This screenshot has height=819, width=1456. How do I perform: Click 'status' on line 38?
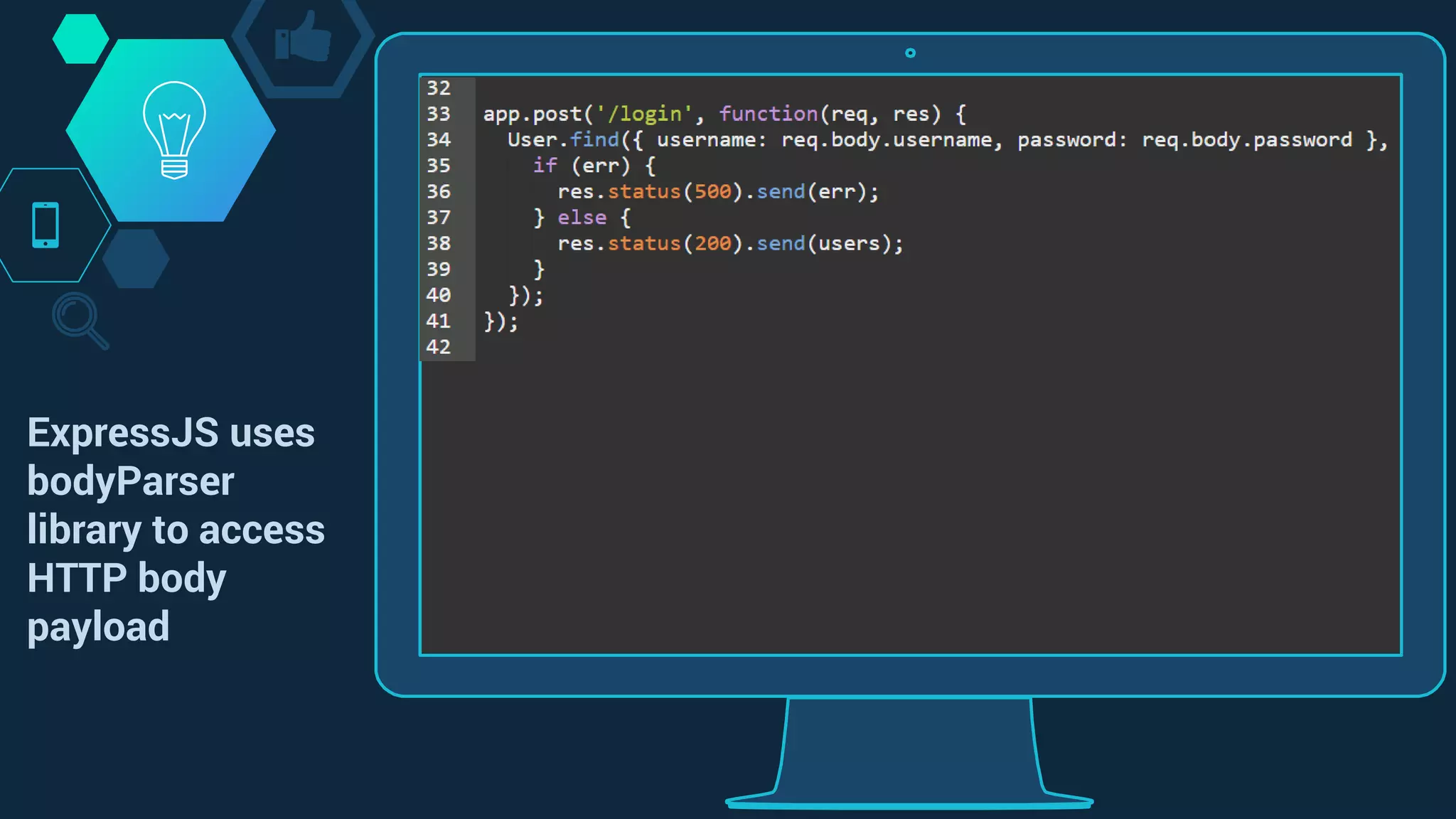[x=644, y=244]
